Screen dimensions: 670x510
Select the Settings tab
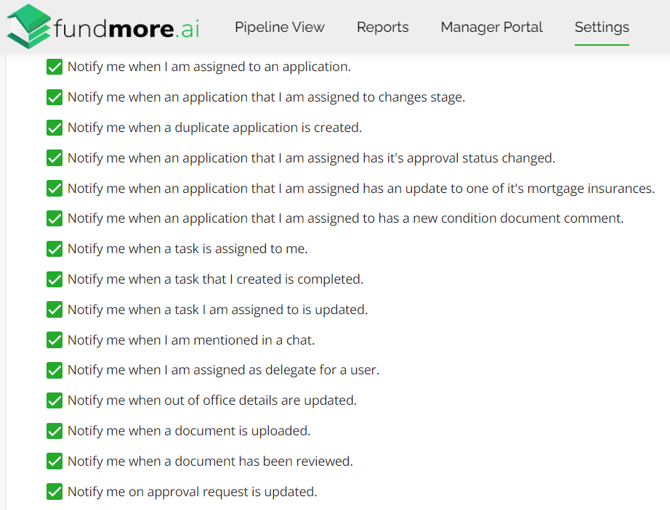click(x=601, y=27)
